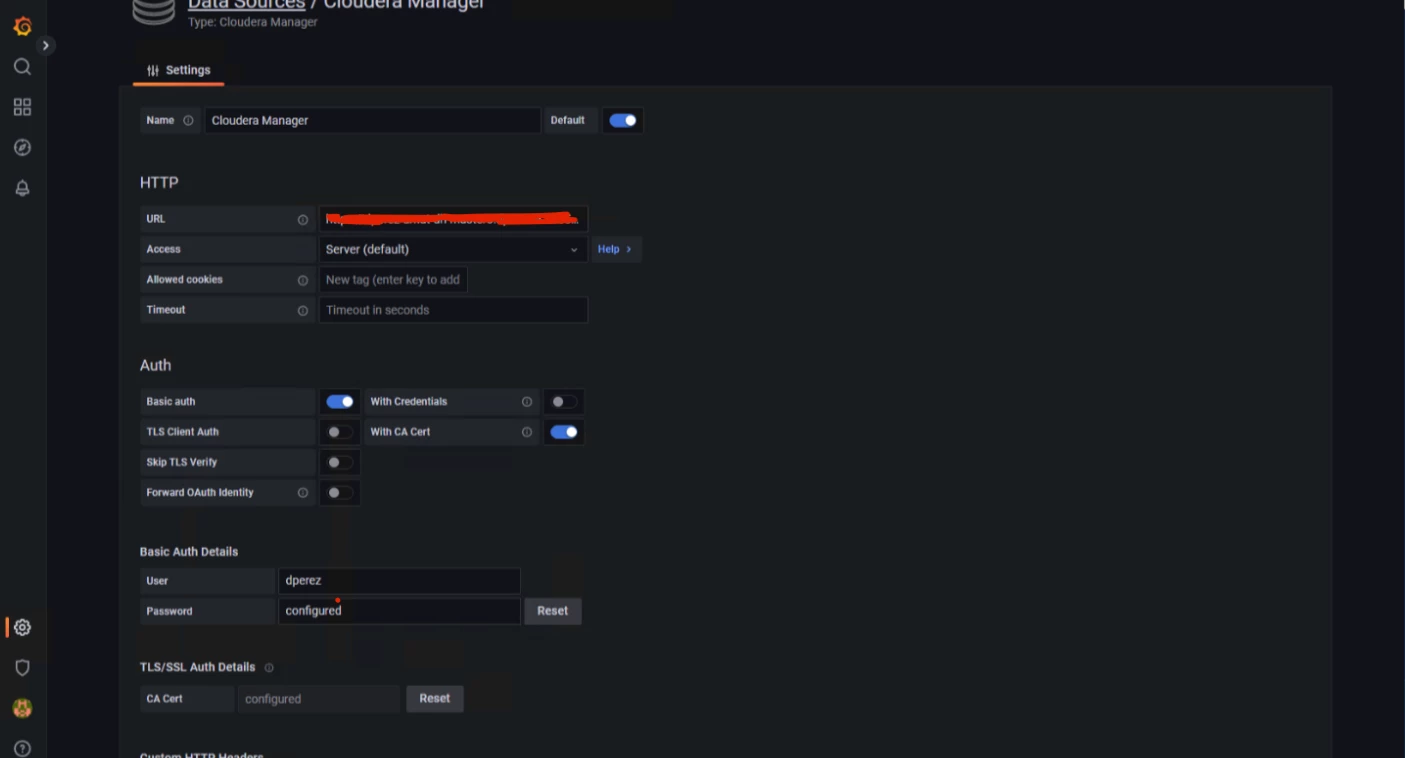Click info icon in Allowed cookies row
Image resolution: width=1405 pixels, height=758 pixels.
point(303,280)
